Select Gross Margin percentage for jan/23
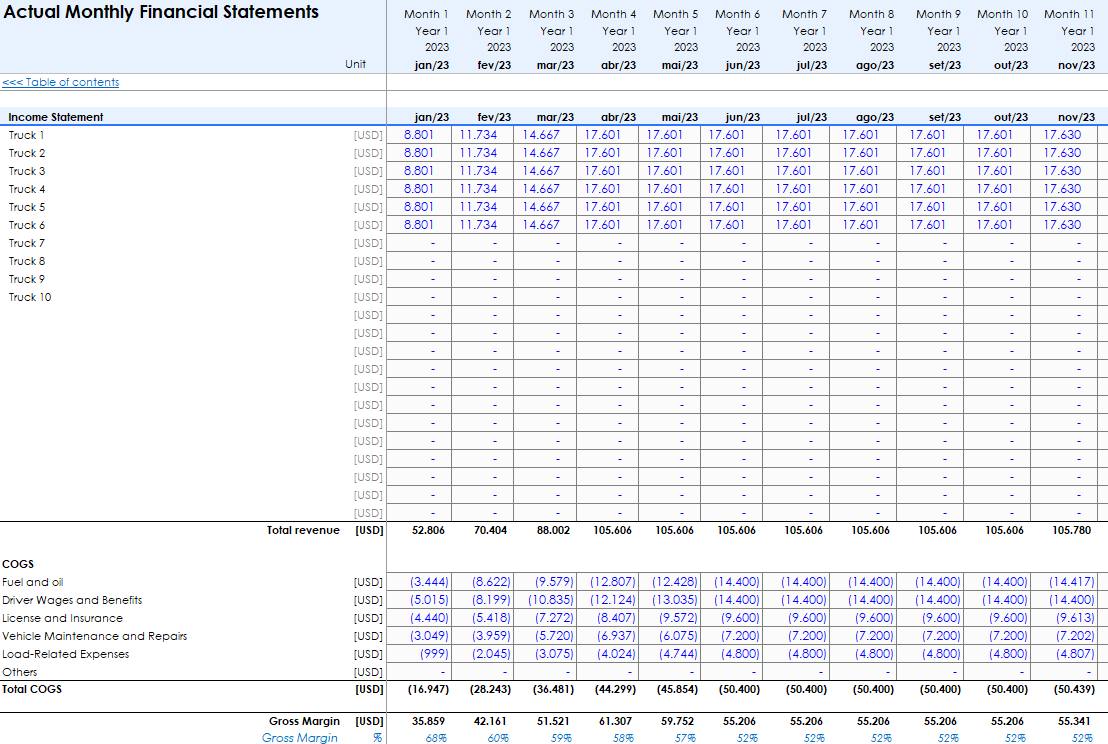The width and height of the screenshot is (1108, 744). (x=436, y=738)
